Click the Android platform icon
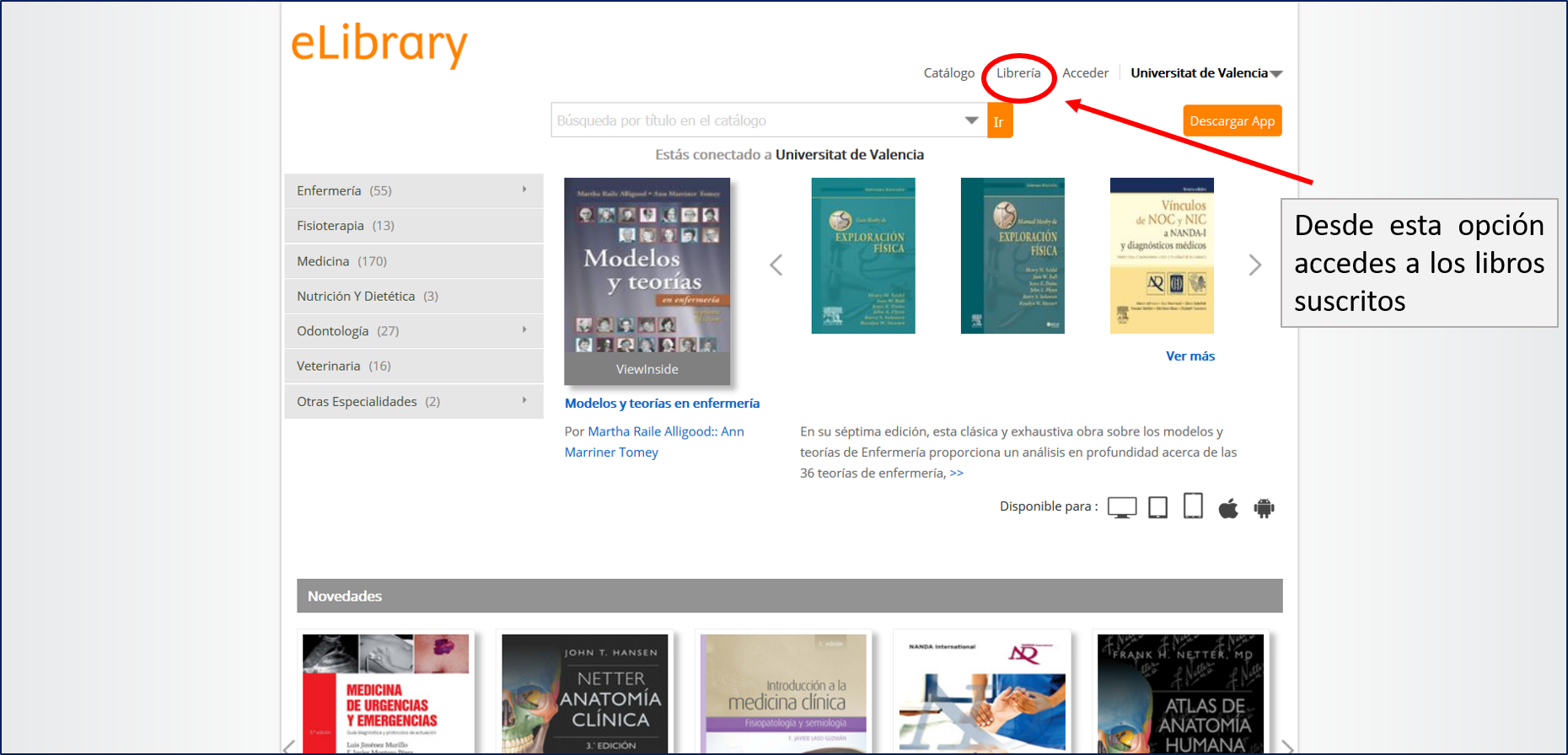The height and width of the screenshot is (755, 1568). (1264, 507)
